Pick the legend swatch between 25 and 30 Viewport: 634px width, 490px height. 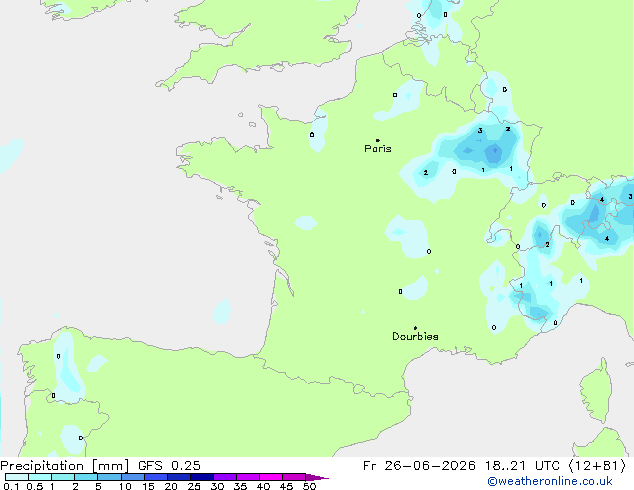[x=202, y=477]
